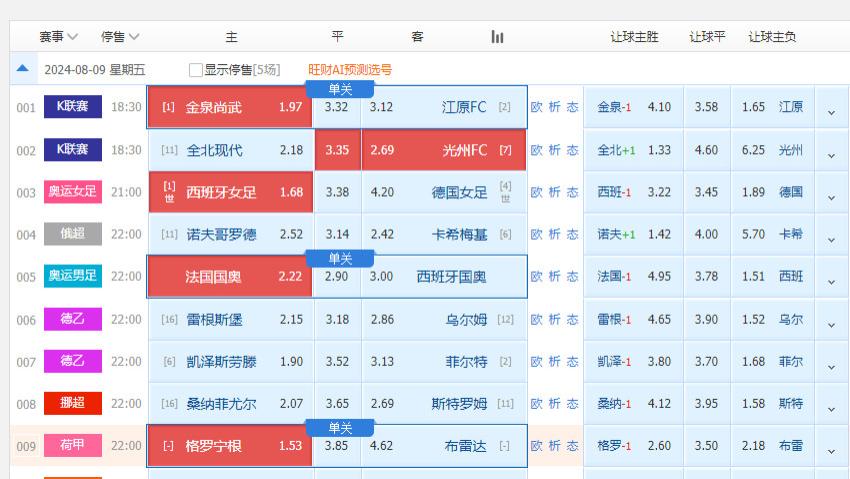Select home win 法国国奥 2.22
This screenshot has height=479, width=850.
click(x=230, y=277)
